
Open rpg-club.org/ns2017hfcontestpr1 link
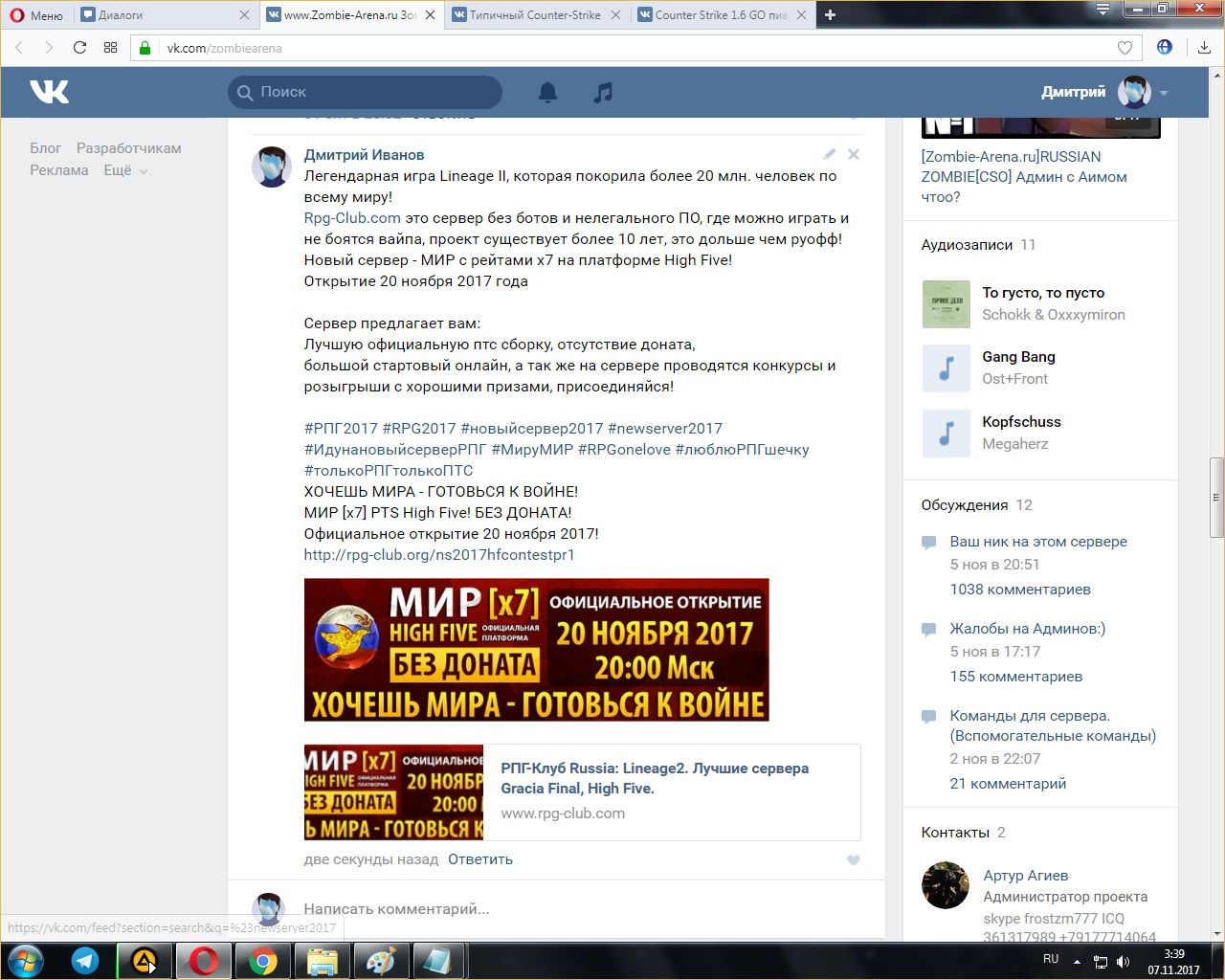(x=439, y=555)
